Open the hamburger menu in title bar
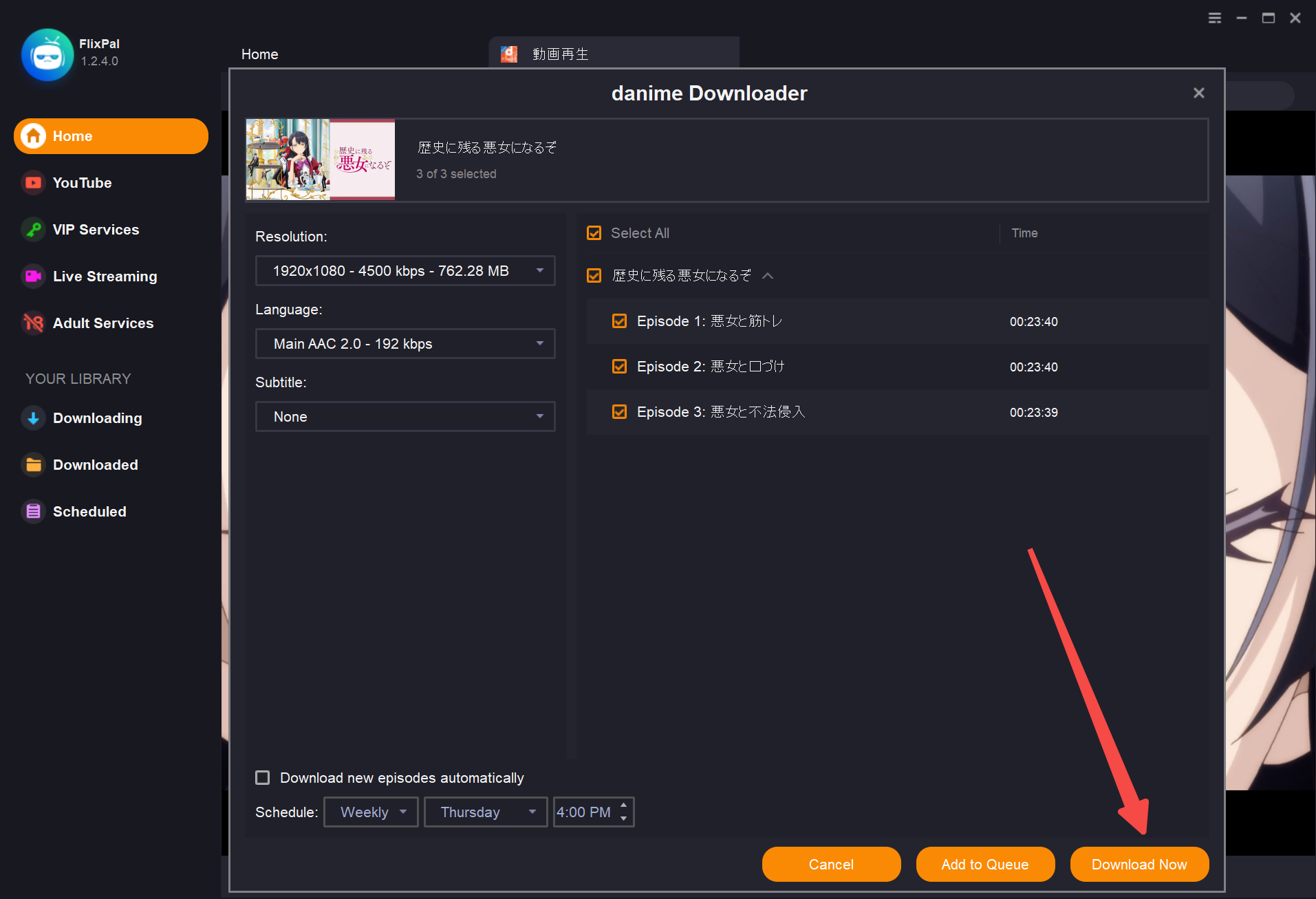Screen dimensions: 1316x899 click(1215, 18)
